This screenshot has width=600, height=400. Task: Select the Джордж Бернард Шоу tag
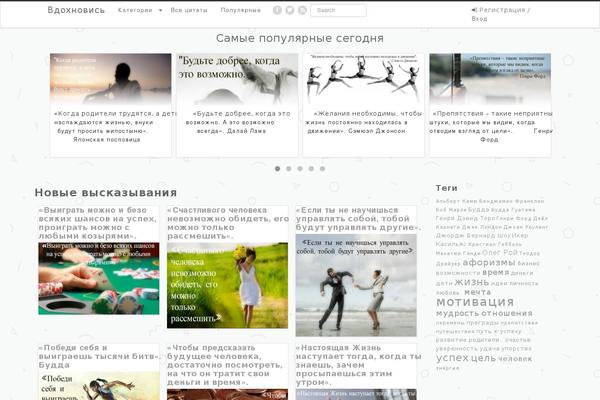(474, 235)
